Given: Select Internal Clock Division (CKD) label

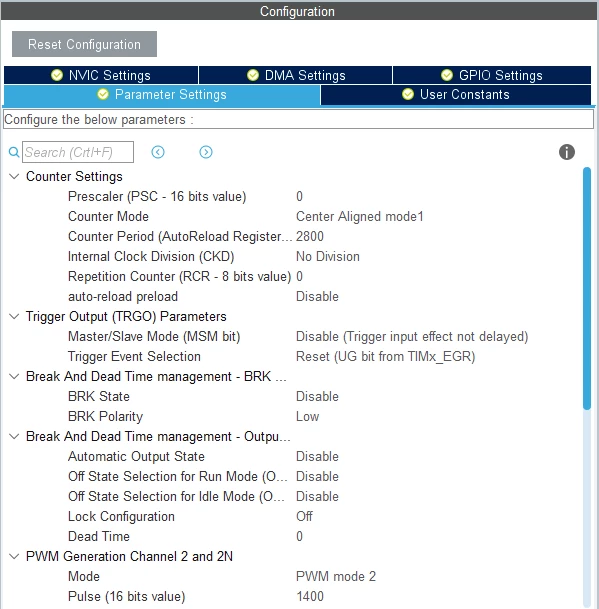Looking at the screenshot, I should (x=151, y=257).
